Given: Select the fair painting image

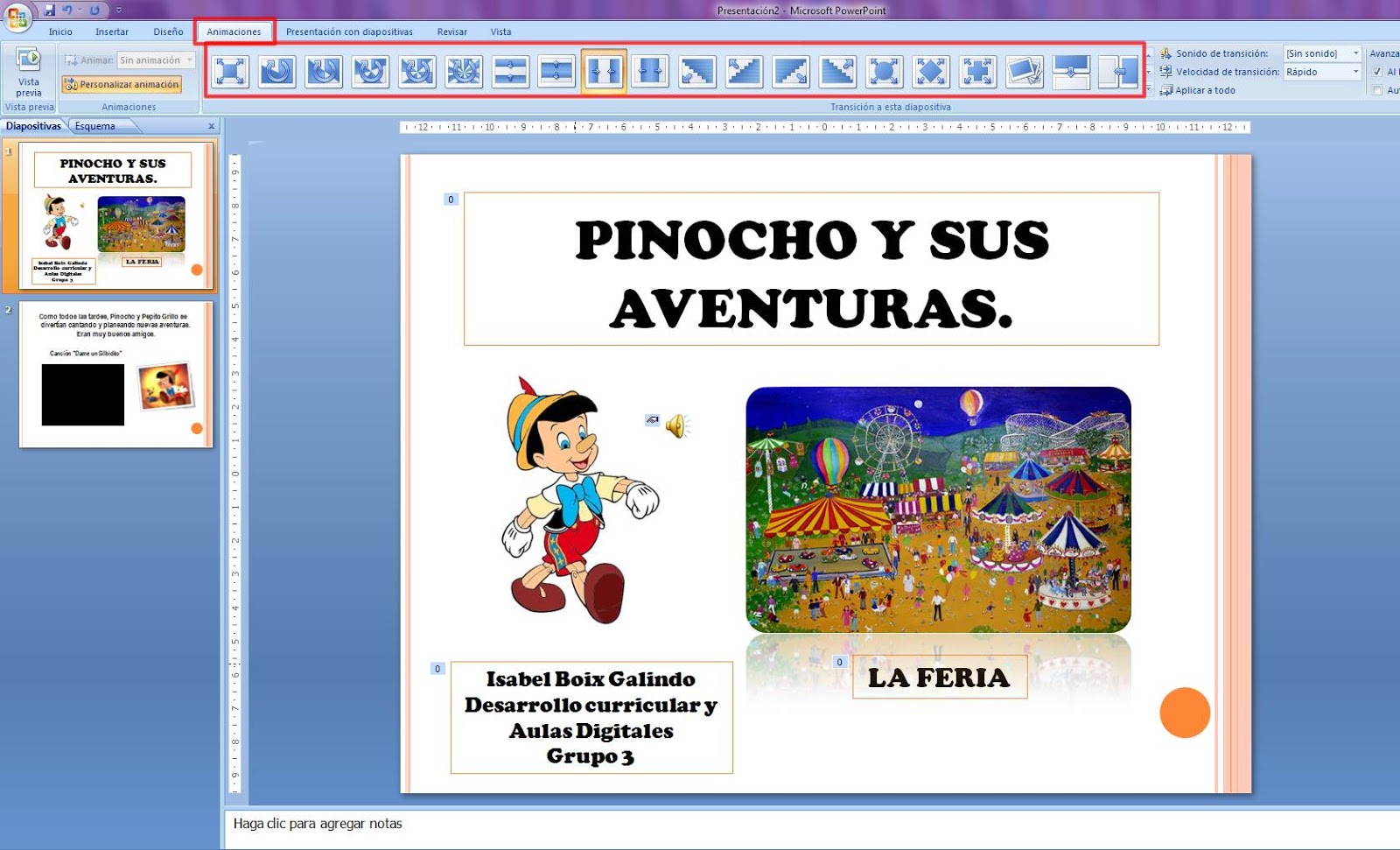Looking at the screenshot, I should click(x=938, y=509).
